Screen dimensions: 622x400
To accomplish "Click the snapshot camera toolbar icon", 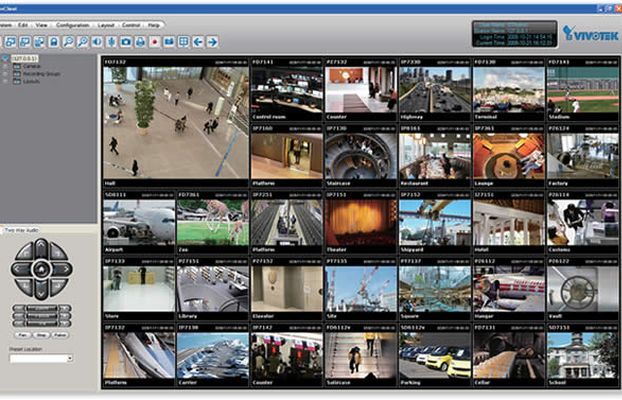I will tap(126, 42).
